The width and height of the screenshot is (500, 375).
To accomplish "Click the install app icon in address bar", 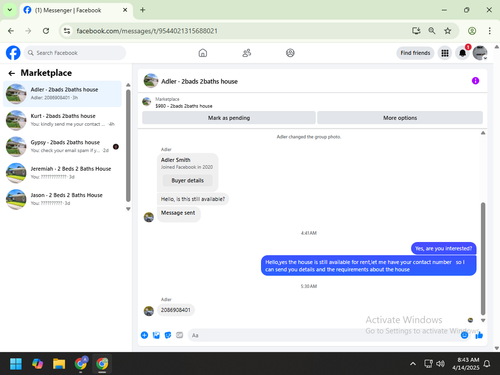I will tap(416, 31).
